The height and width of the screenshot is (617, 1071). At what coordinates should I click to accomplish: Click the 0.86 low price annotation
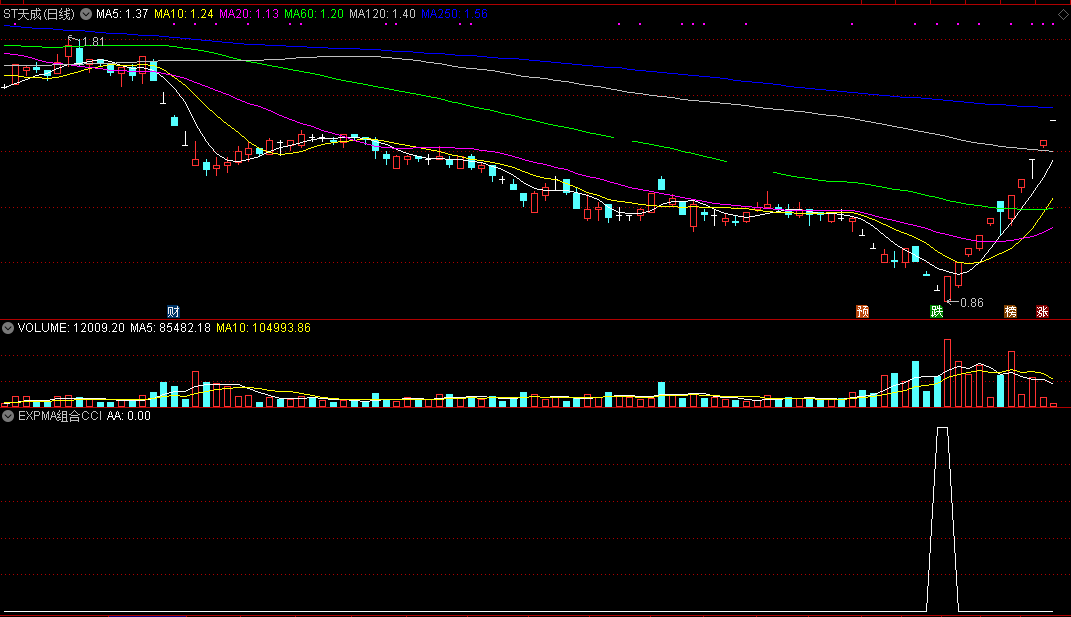[x=971, y=303]
